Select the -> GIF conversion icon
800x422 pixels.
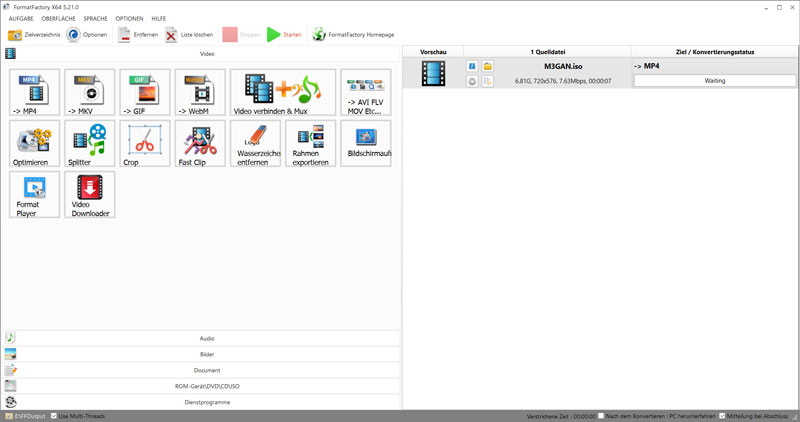tap(144, 92)
